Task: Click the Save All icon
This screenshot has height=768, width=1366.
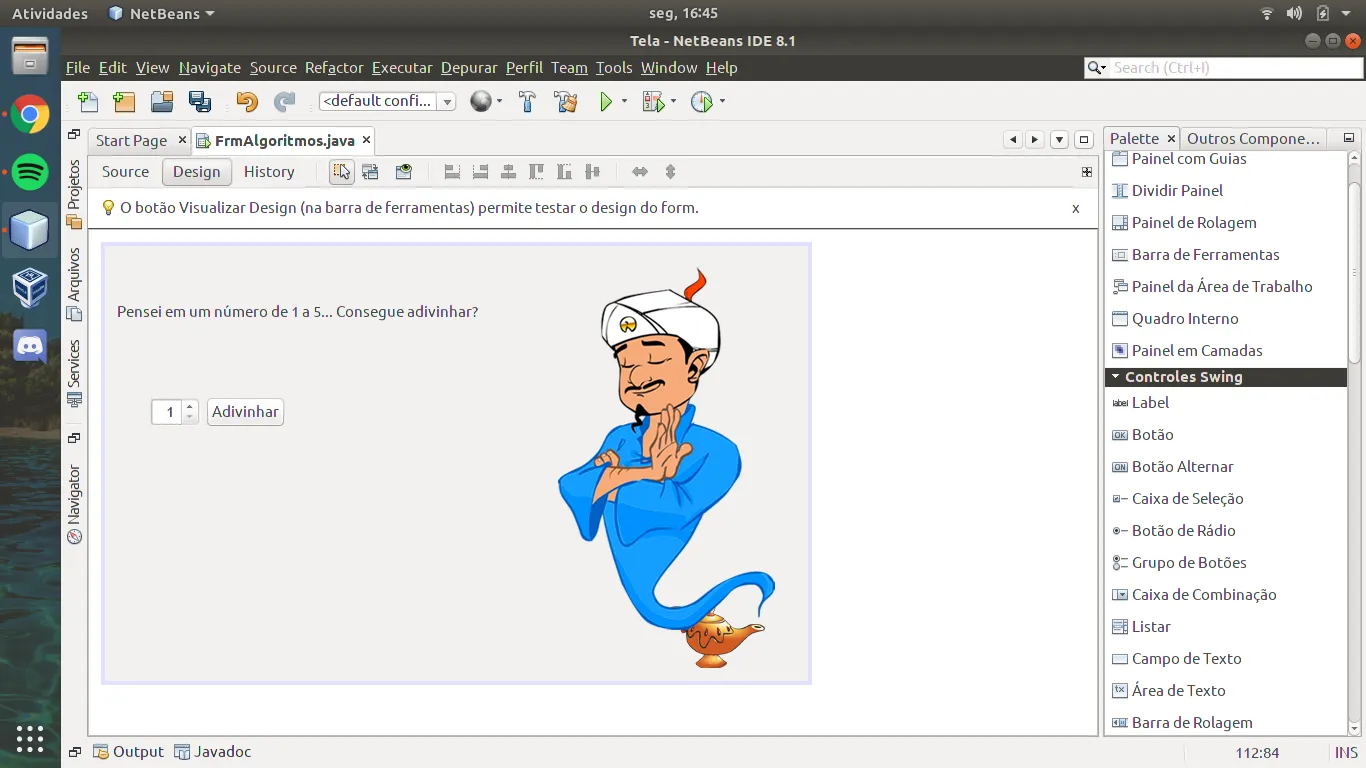Action: (200, 102)
